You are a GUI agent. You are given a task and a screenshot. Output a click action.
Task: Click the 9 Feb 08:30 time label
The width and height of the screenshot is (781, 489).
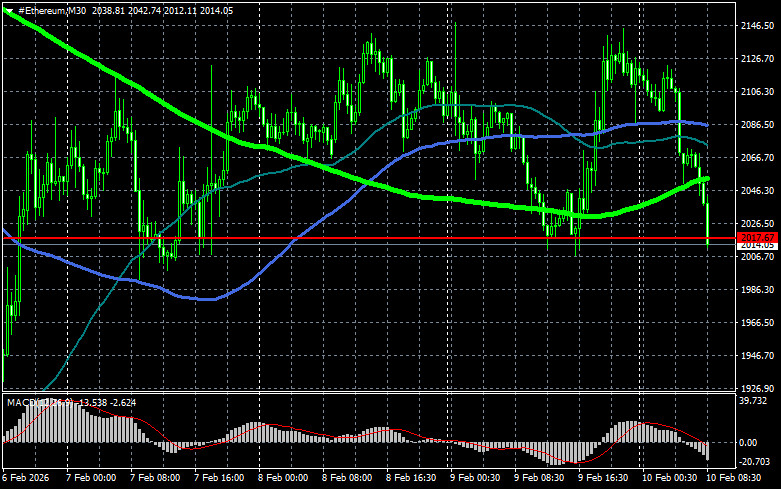(x=539, y=478)
